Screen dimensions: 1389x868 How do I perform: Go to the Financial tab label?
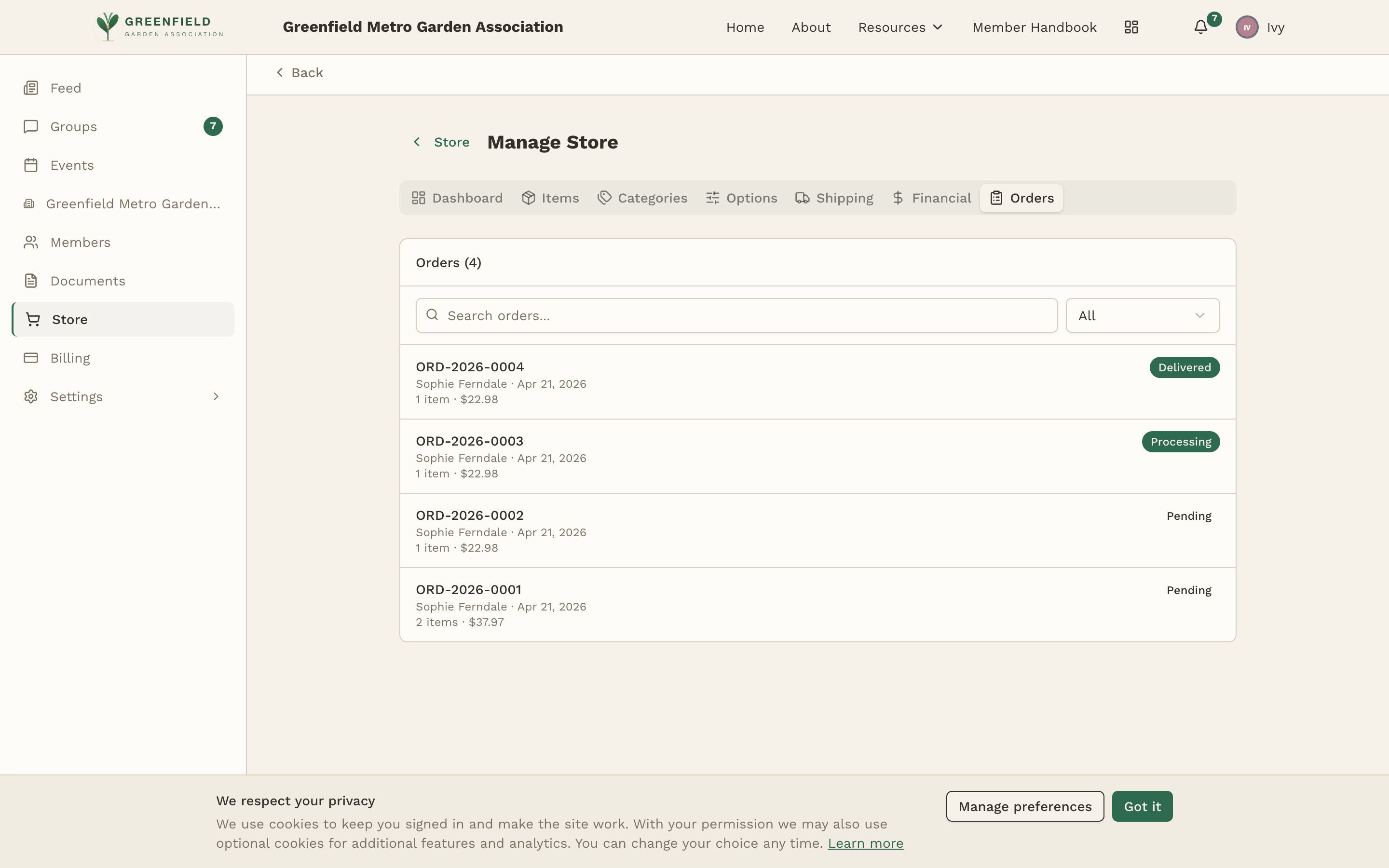[941, 198]
